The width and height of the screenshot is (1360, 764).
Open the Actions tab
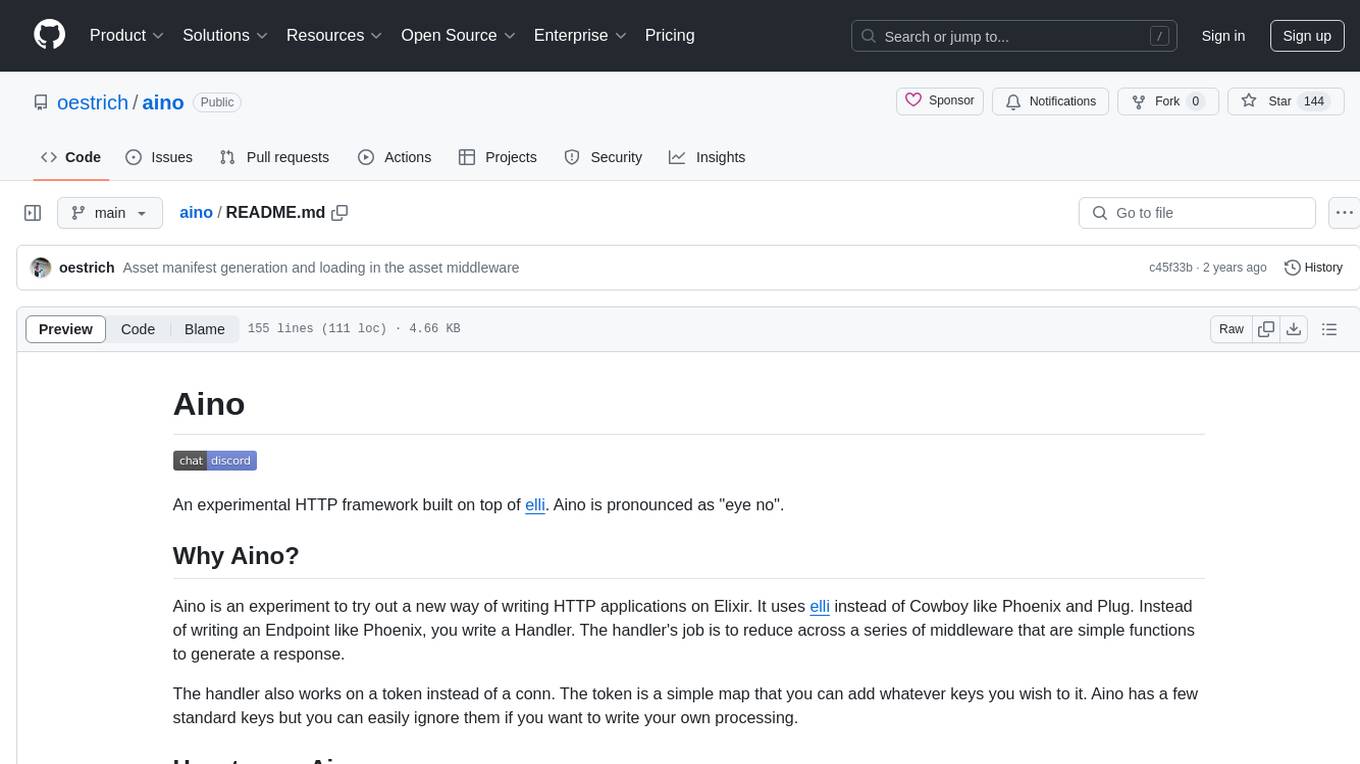click(395, 157)
